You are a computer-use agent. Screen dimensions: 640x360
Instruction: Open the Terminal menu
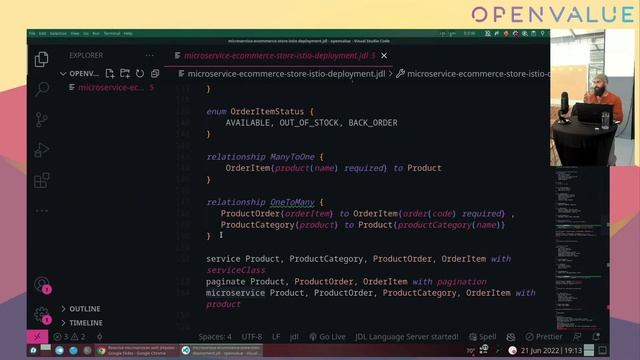112,33
